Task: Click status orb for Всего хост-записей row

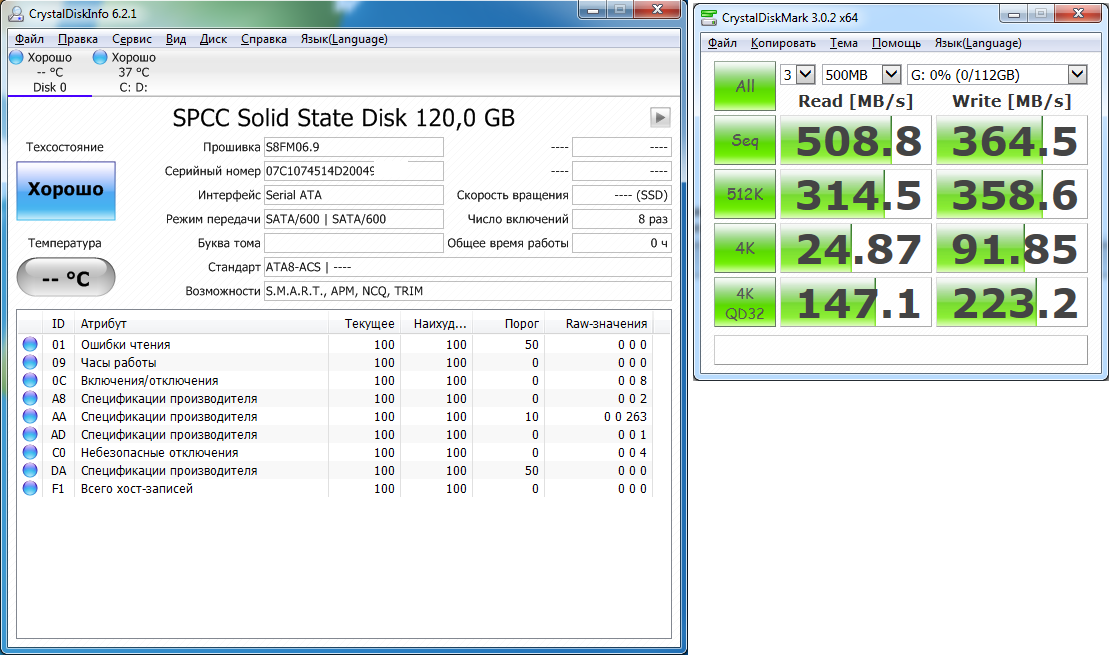Action: (30, 489)
